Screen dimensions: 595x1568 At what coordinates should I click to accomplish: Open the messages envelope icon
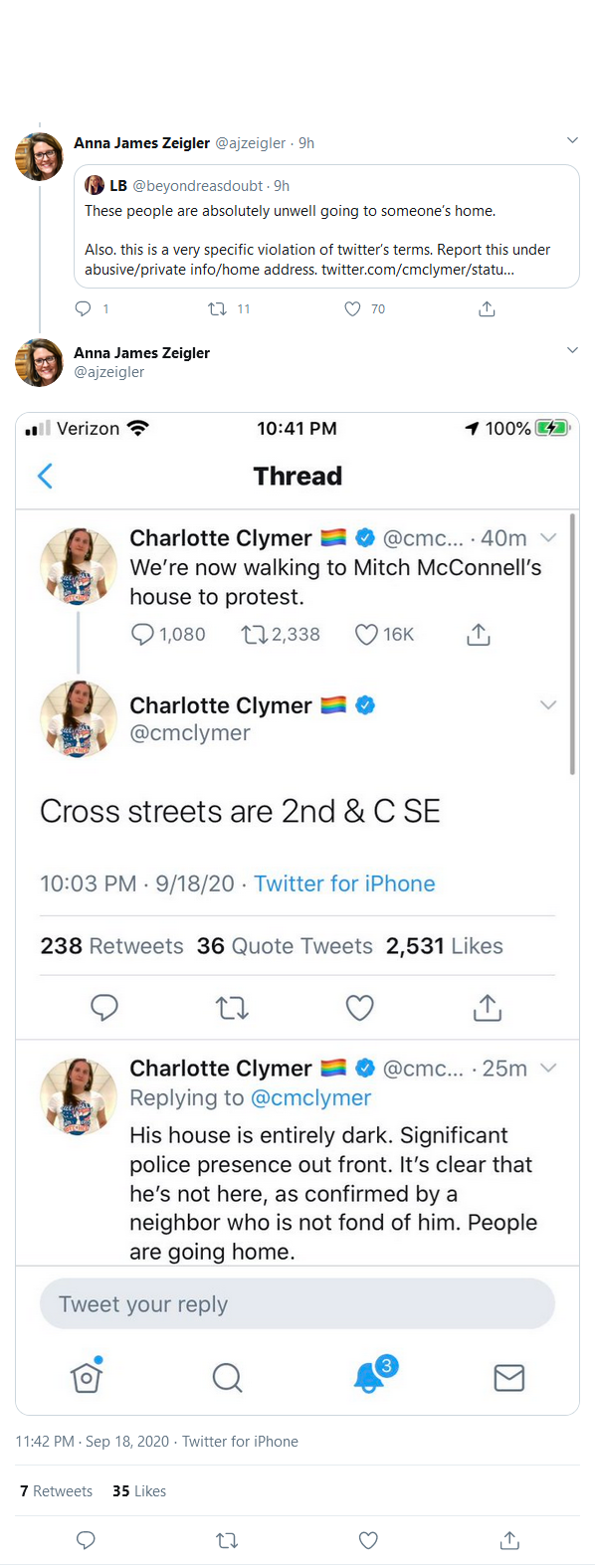click(508, 1378)
